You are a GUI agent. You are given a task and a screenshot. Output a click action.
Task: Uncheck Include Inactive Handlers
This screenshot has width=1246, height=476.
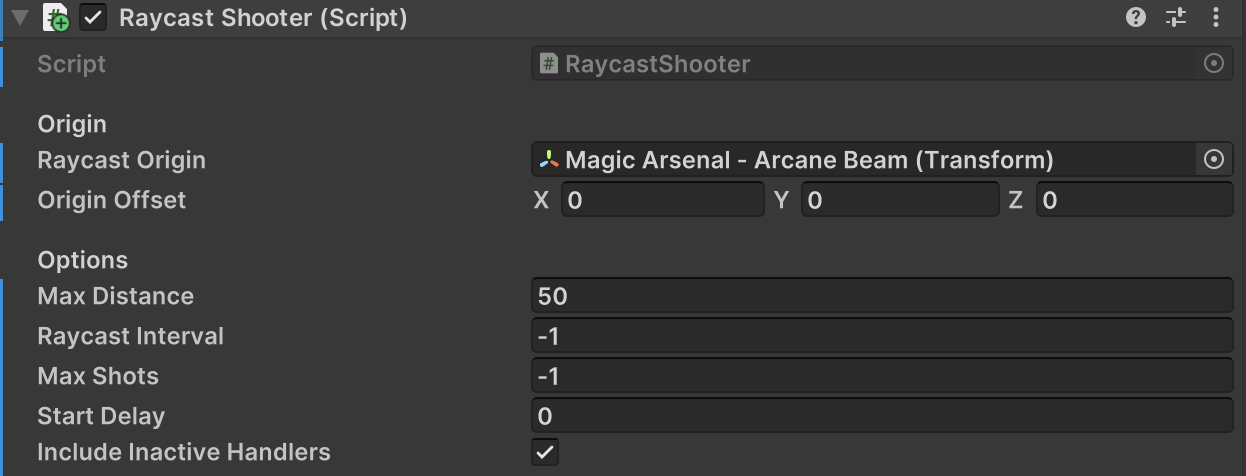click(545, 452)
